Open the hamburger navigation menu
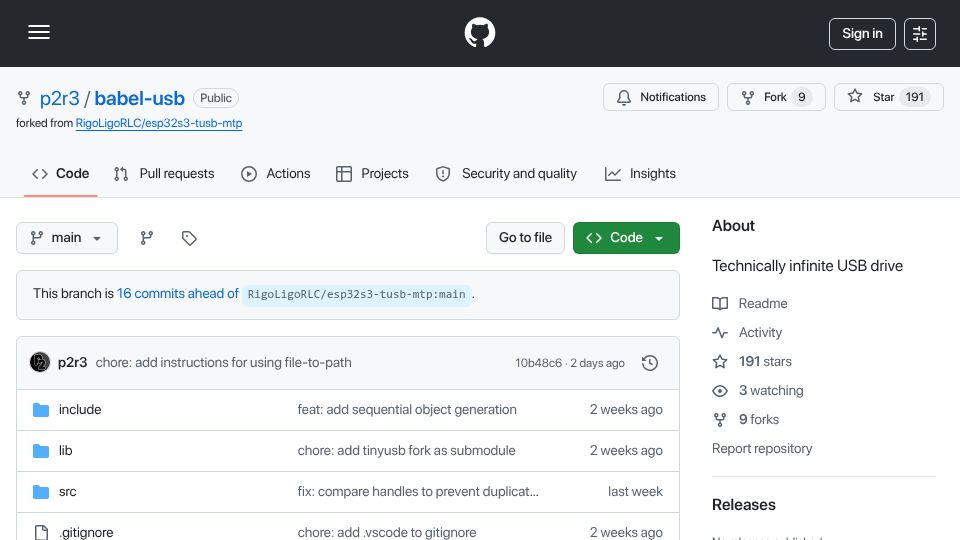The height and width of the screenshot is (540, 960). pos(39,32)
